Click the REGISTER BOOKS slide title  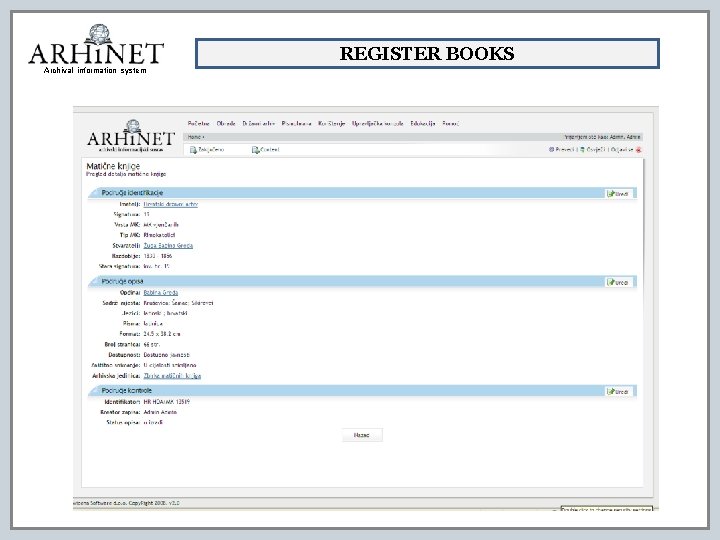(427, 54)
